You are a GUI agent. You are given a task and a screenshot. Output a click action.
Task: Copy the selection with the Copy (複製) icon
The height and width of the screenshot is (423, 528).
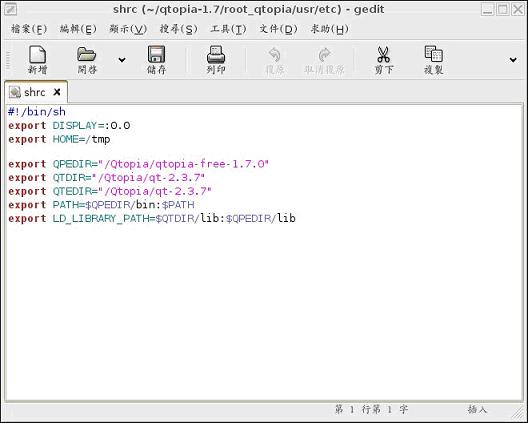[x=434, y=60]
